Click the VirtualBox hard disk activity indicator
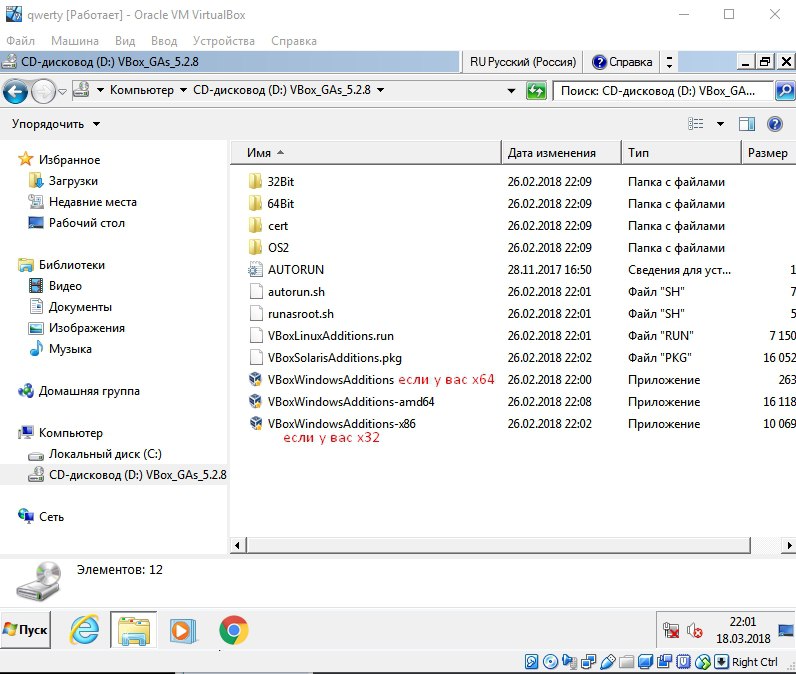 532,662
